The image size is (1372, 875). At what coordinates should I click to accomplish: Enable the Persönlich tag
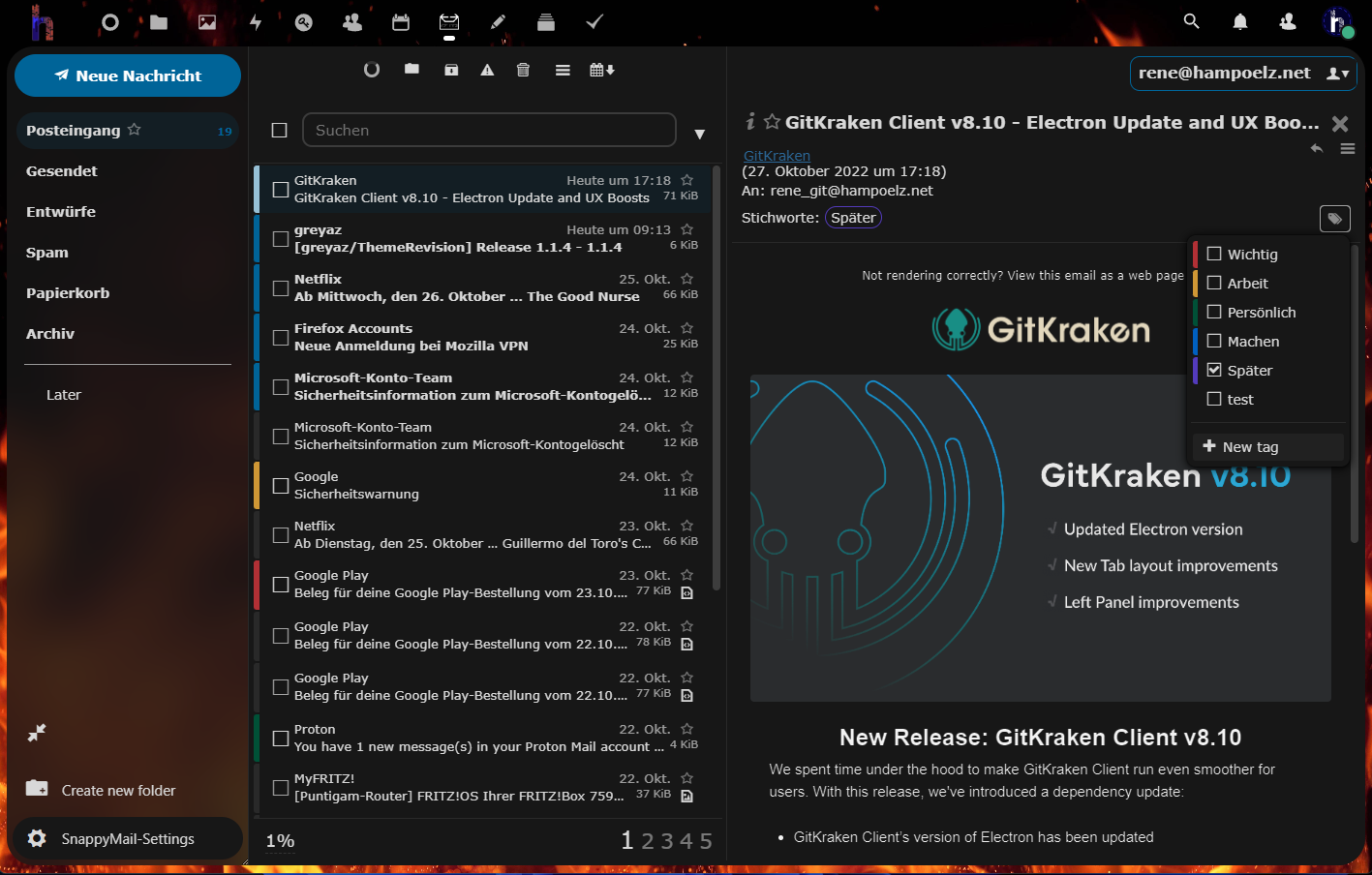1214,312
